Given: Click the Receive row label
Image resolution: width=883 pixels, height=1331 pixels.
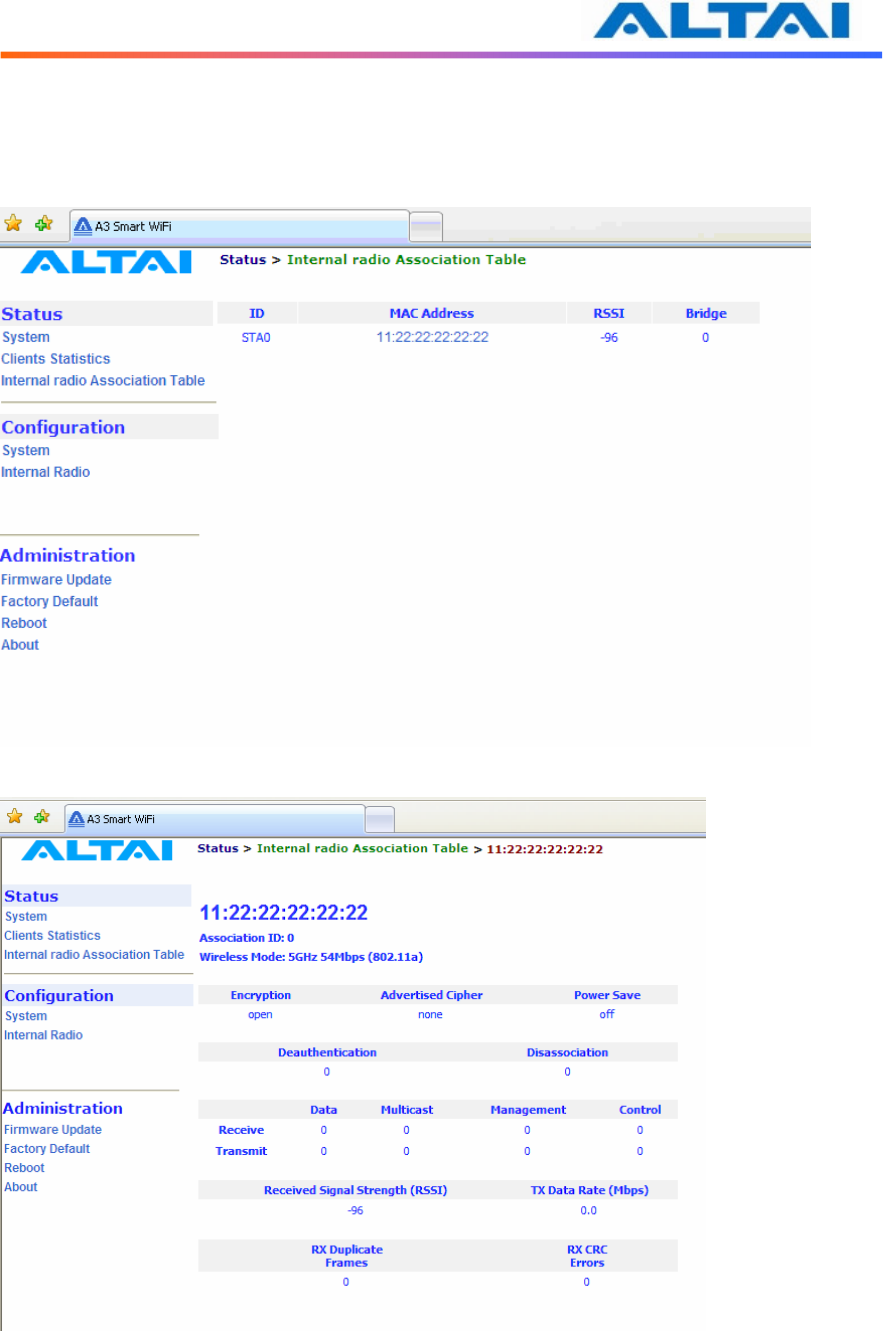Looking at the screenshot, I should tap(241, 1130).
